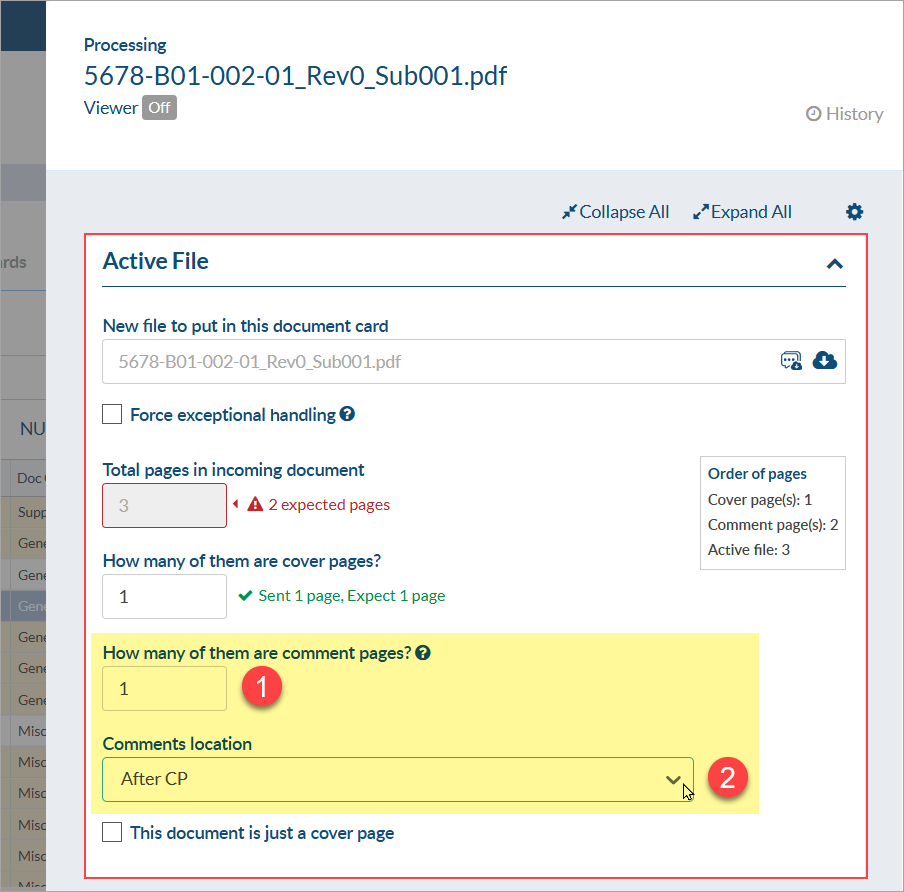This screenshot has height=892, width=904.
Task: Click the Order of pages heading
Action: 757,473
